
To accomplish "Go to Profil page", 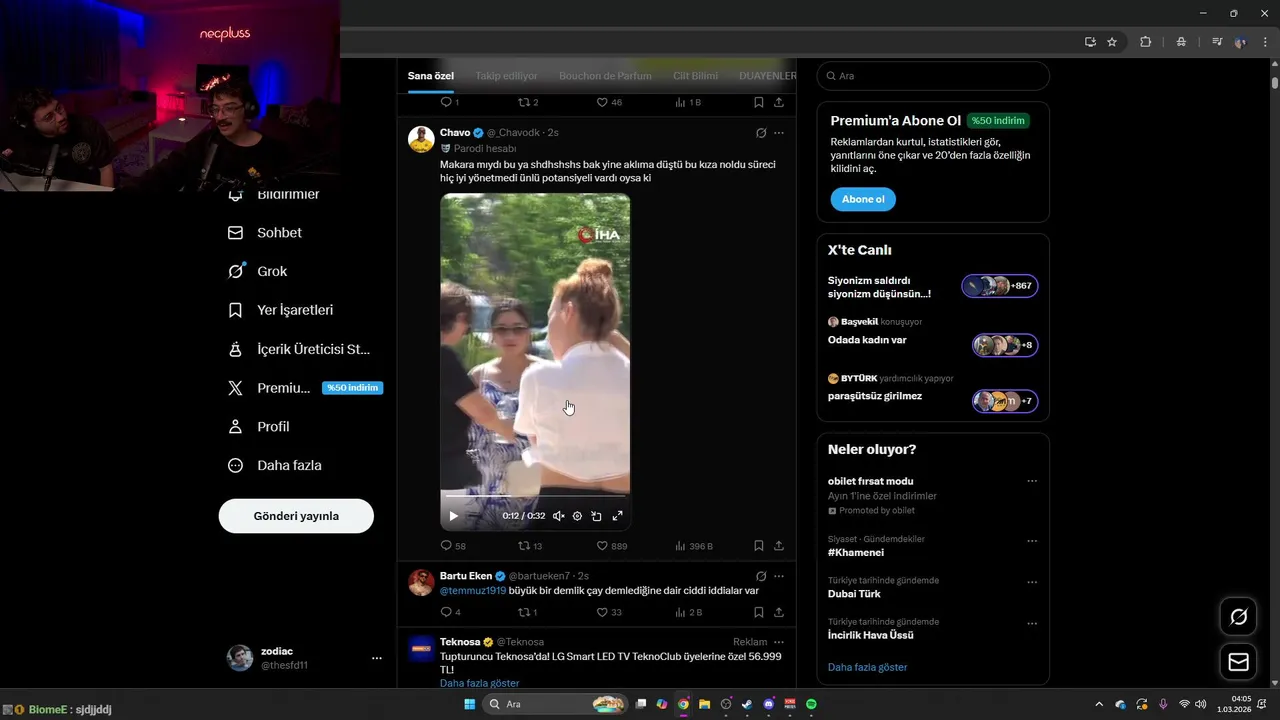I will [260, 427].
